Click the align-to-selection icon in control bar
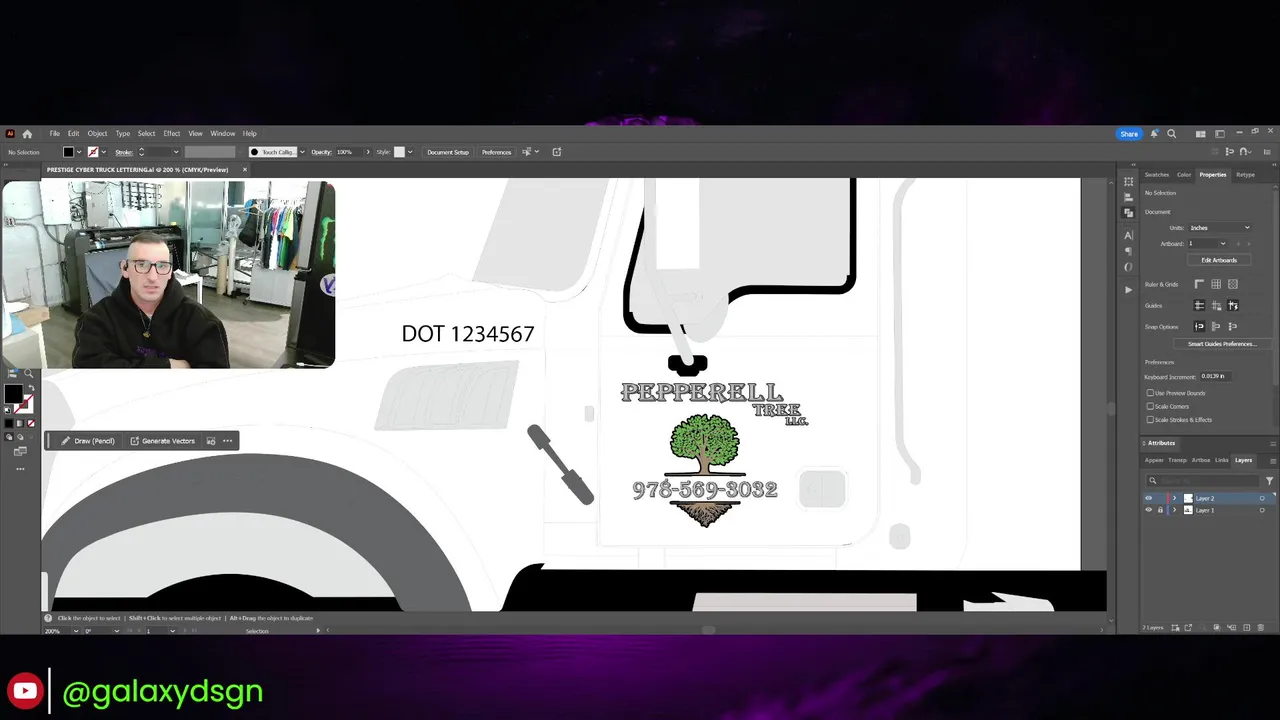 pos(527,152)
